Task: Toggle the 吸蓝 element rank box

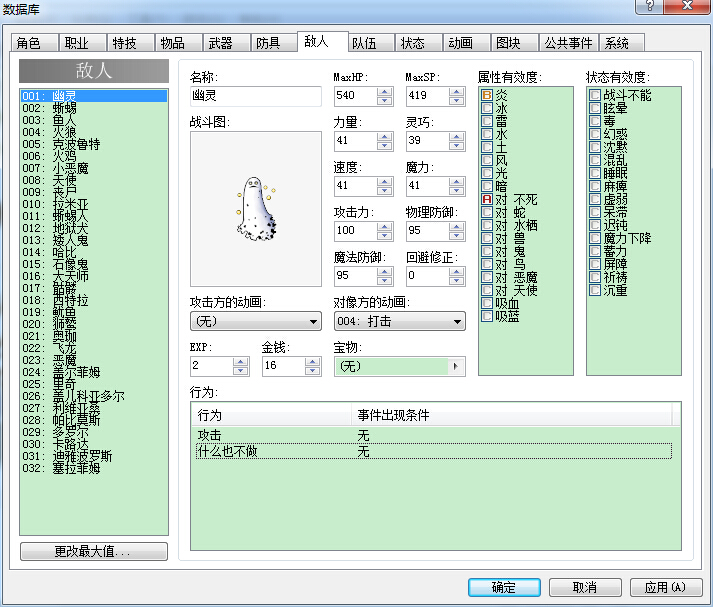Action: pos(487,316)
